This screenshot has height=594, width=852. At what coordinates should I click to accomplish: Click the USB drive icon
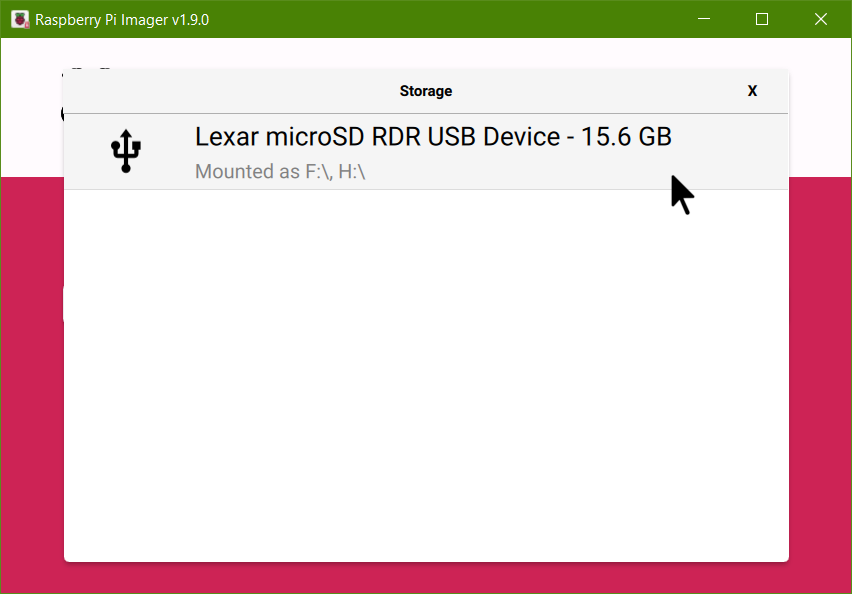coord(126,151)
